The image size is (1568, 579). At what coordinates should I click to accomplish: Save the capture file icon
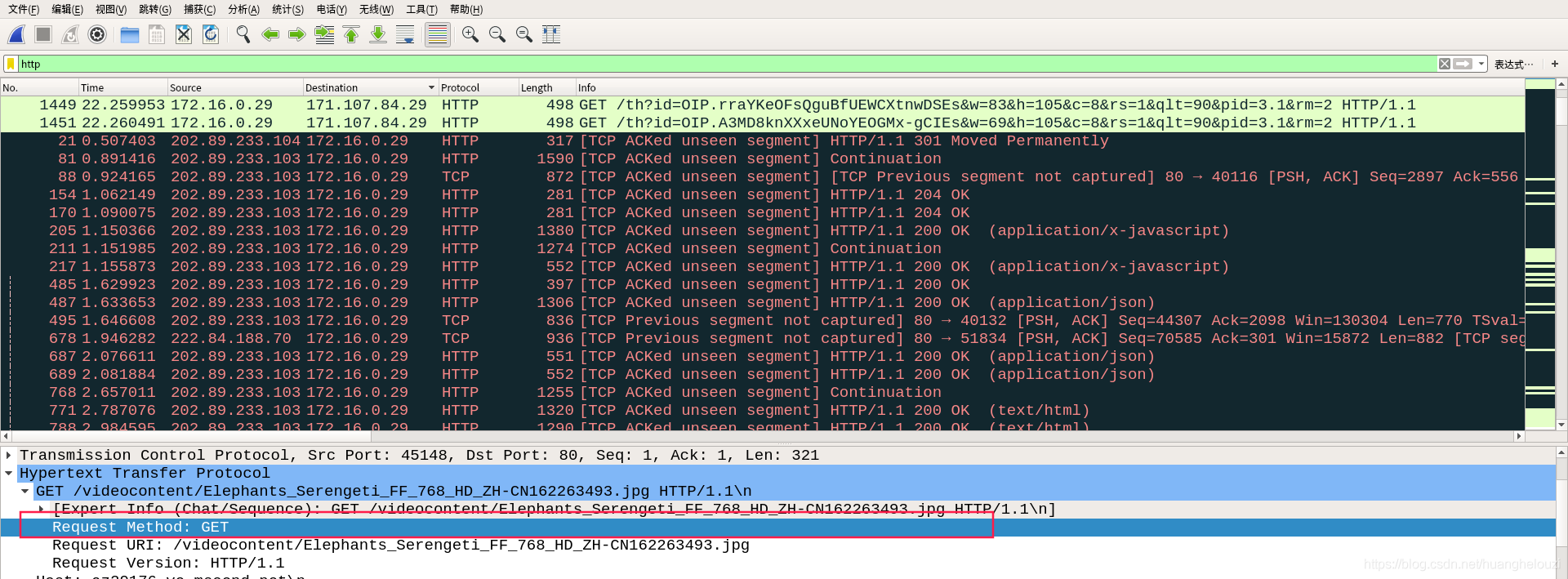pyautogui.click(x=157, y=34)
